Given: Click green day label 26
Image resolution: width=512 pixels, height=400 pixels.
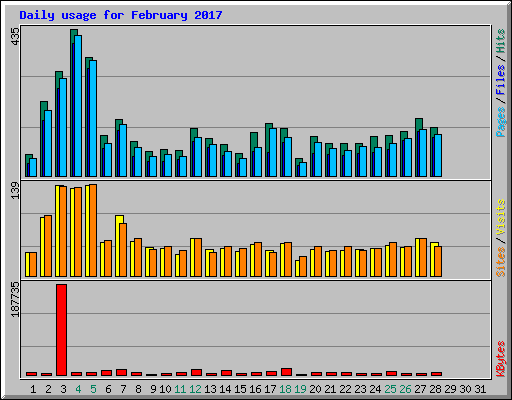Looking at the screenshot, I should (405, 389).
